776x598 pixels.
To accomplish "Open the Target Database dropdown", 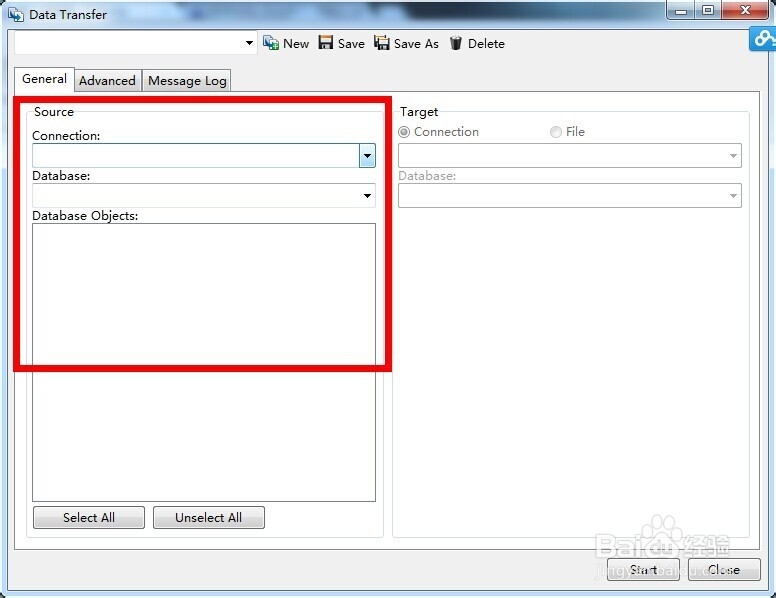I will (x=570, y=196).
